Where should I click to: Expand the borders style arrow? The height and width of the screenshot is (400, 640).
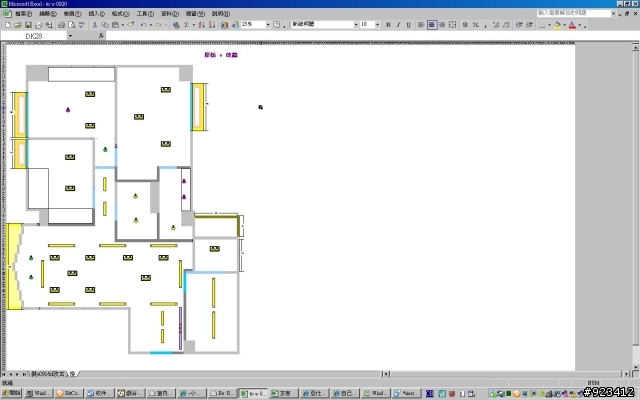[x=549, y=25]
